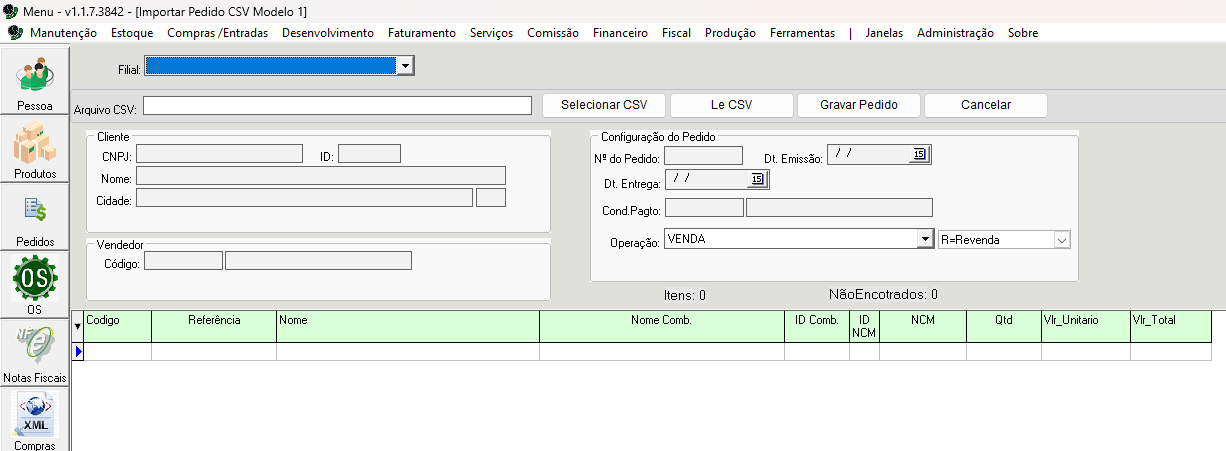
Task: Expand the Operação VENDA dropdown
Action: (x=925, y=239)
